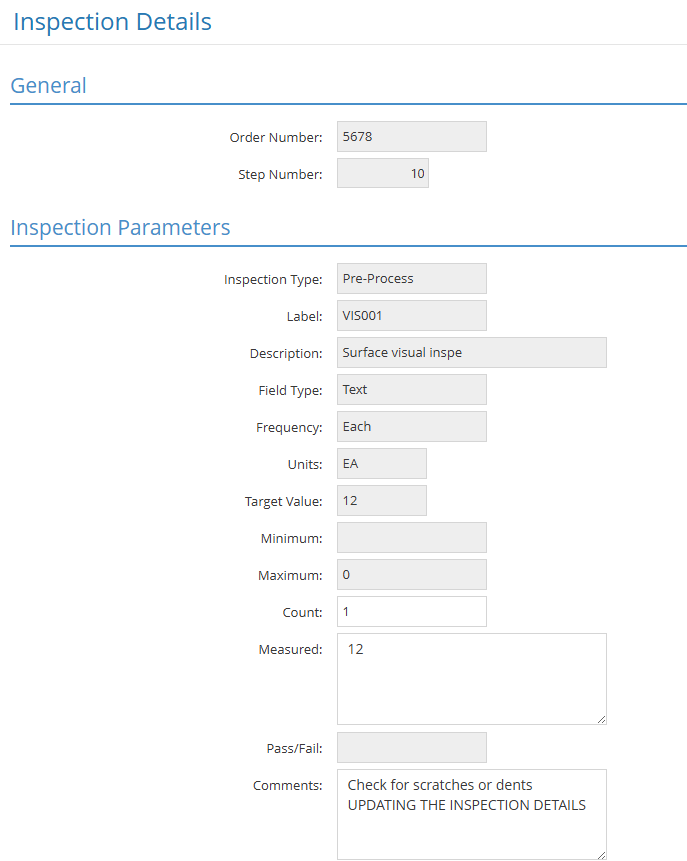This screenshot has height=861, width=687.
Task: Select the Field Type box showing Text
Action: pyautogui.click(x=411, y=390)
